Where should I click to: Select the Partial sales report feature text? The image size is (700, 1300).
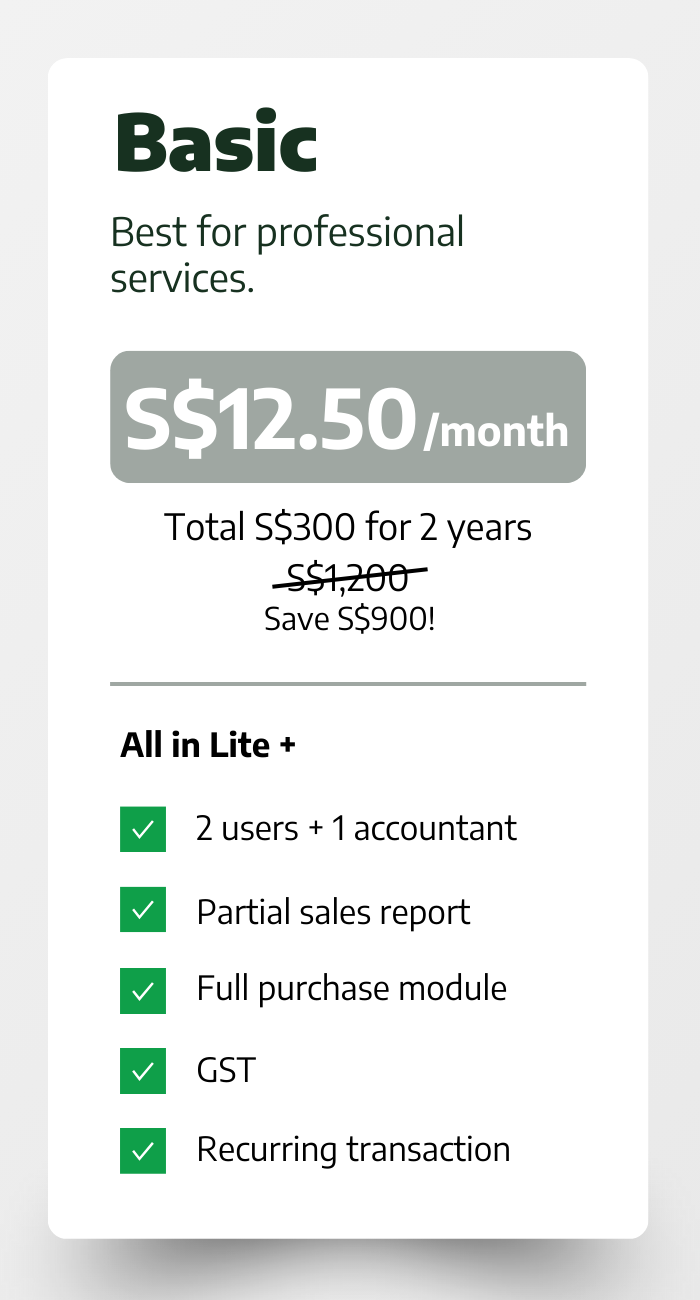(333, 912)
